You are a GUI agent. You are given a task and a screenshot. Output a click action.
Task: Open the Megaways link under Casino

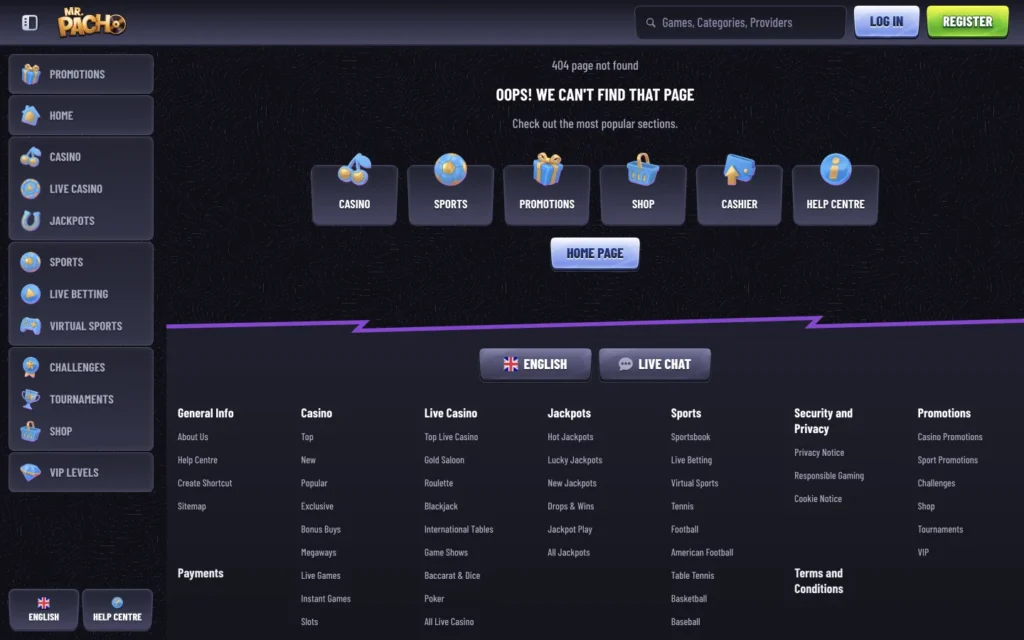[x=318, y=552]
